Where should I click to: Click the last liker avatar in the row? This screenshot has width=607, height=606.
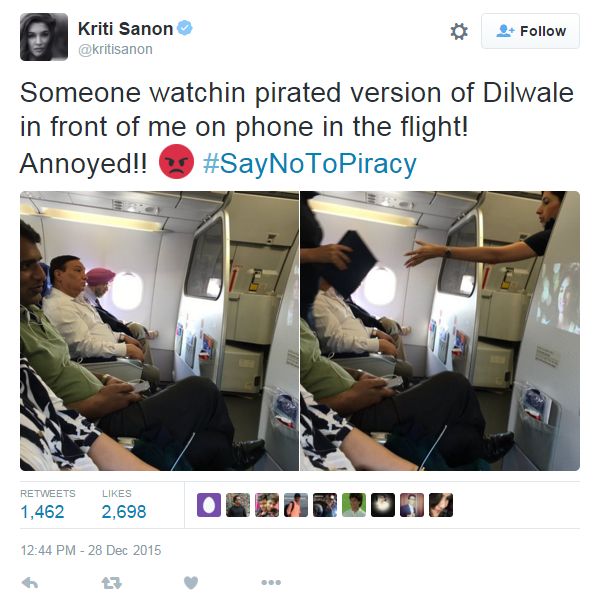pyautogui.click(x=441, y=505)
